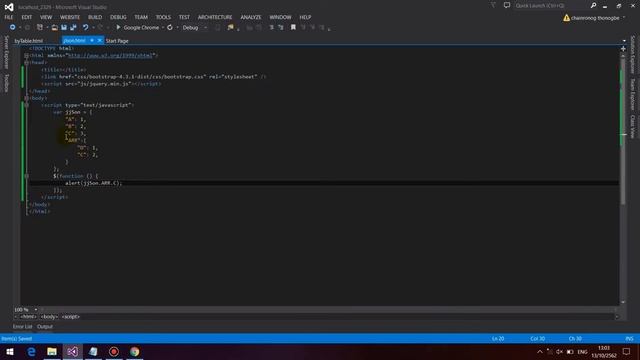Open the Toolbox side panel

6,83
